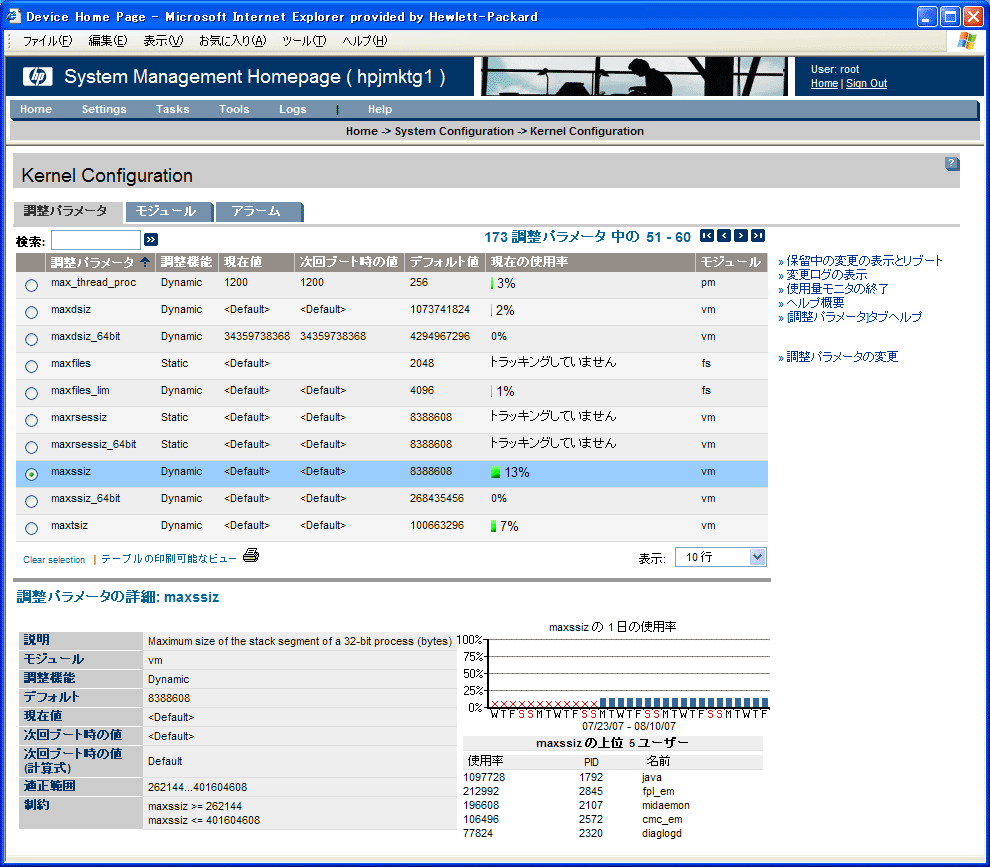Click the printer icon for printable view
990x867 pixels.
tap(251, 556)
